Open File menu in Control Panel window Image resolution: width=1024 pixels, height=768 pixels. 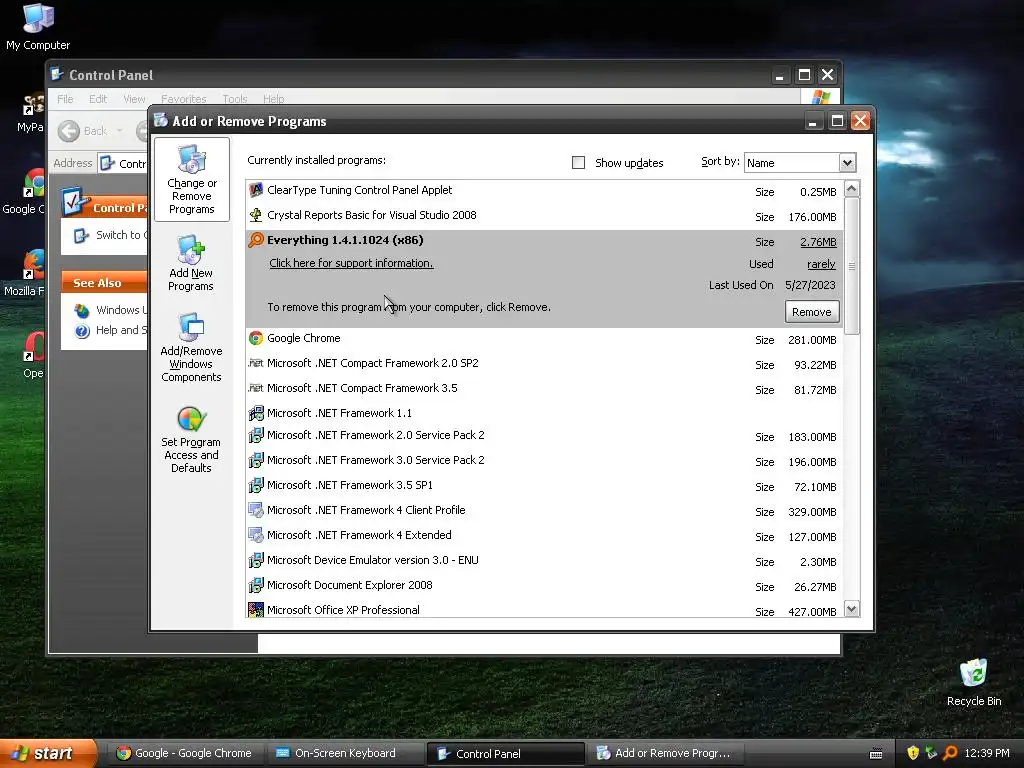point(65,99)
